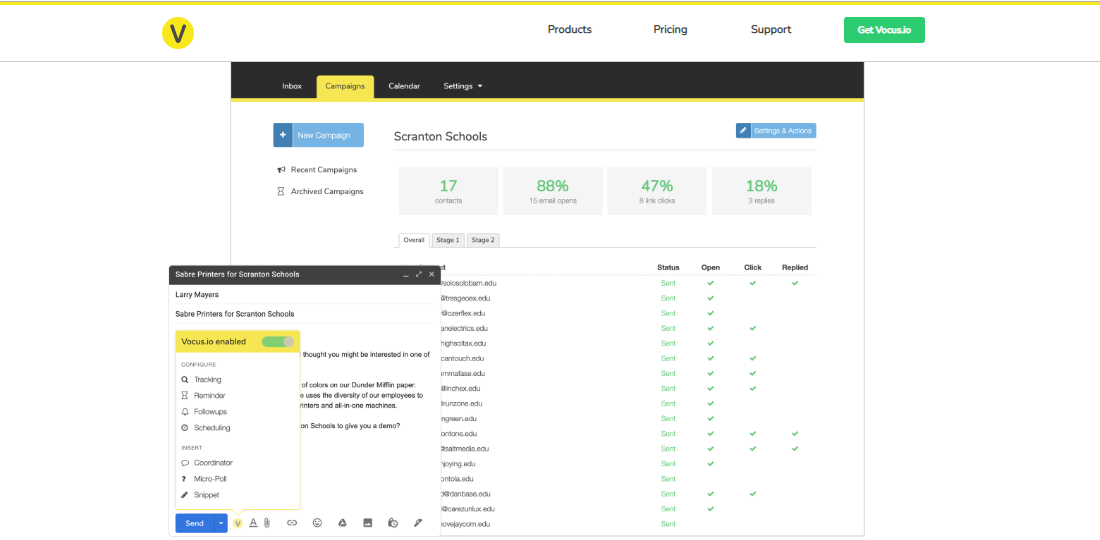Click the pen signature icon in compose toolbar
1100x540 pixels.
(x=418, y=522)
